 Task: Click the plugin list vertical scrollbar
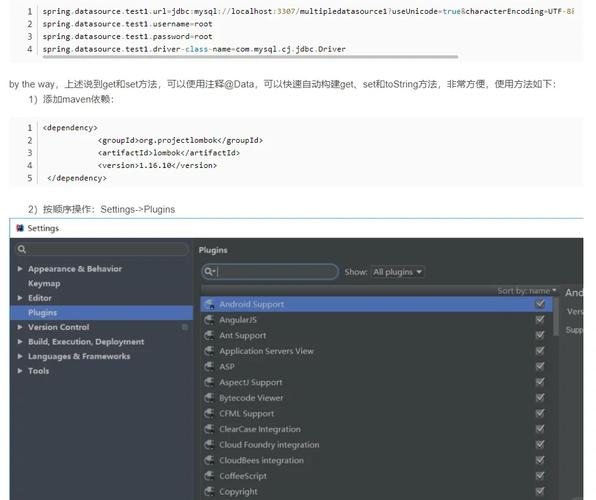[x=556, y=316]
